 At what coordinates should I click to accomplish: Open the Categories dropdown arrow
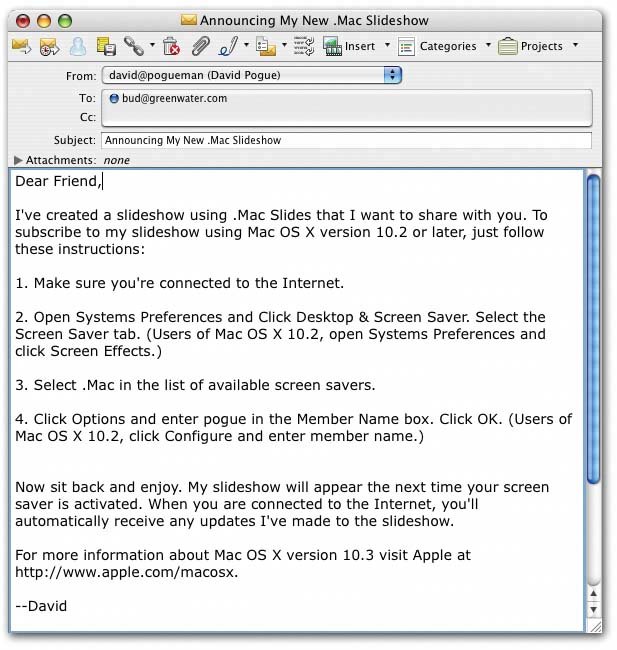point(488,44)
